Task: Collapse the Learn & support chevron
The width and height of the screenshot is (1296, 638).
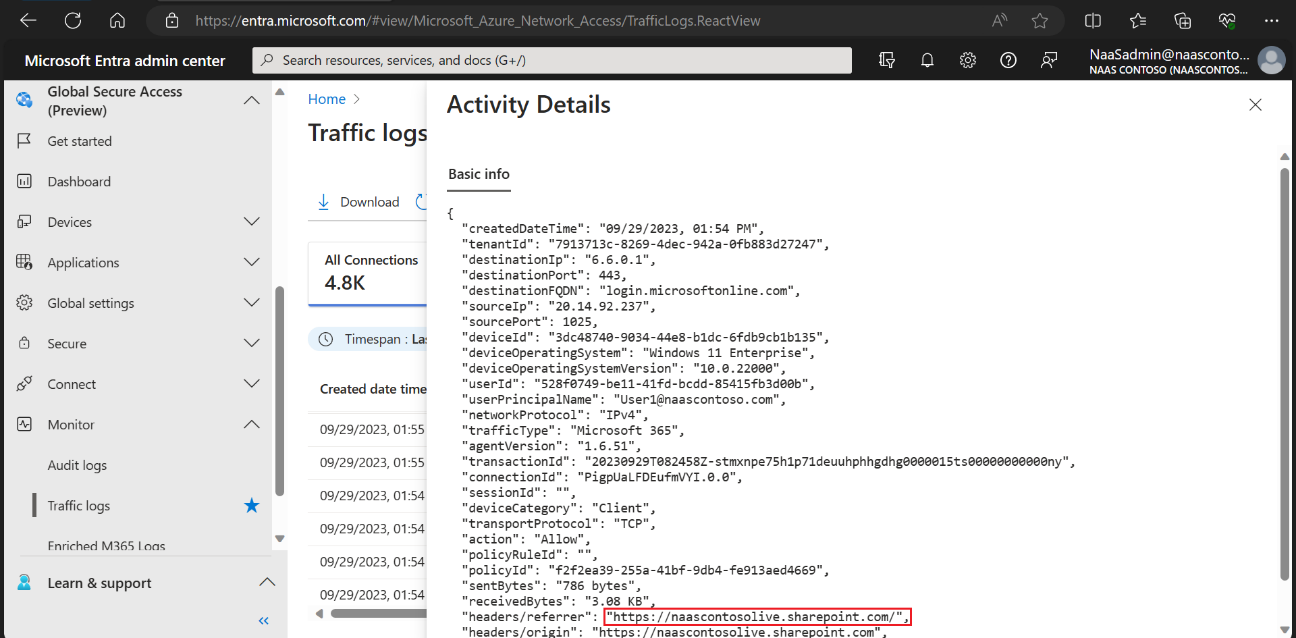Action: 267,582
